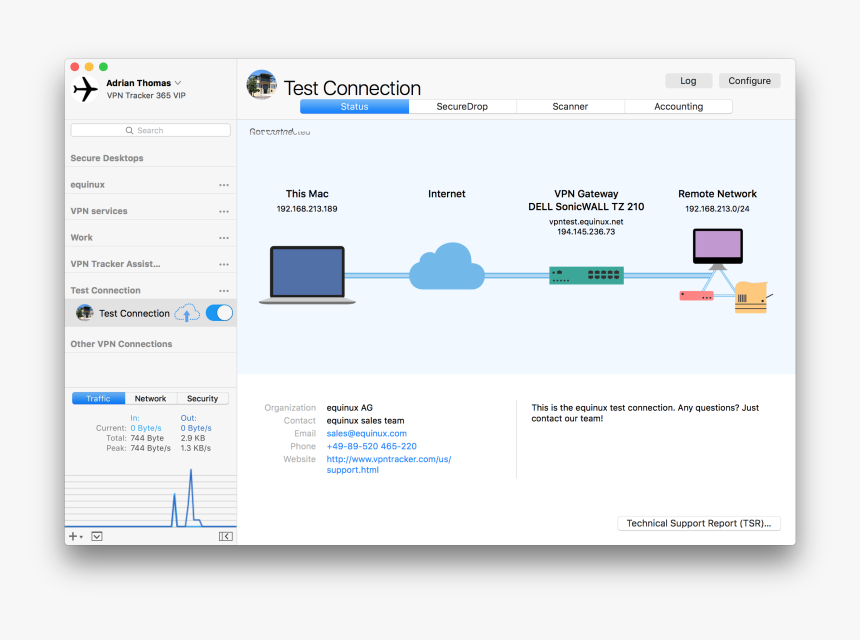Open the Accounting tab
The image size is (860, 640).
tap(678, 106)
